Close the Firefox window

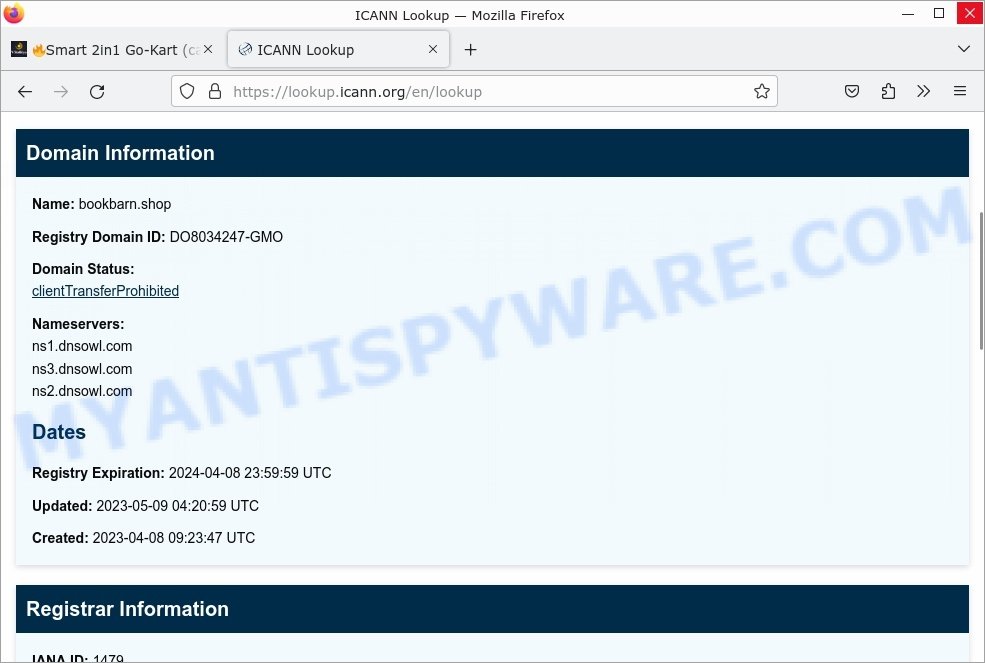tap(969, 13)
